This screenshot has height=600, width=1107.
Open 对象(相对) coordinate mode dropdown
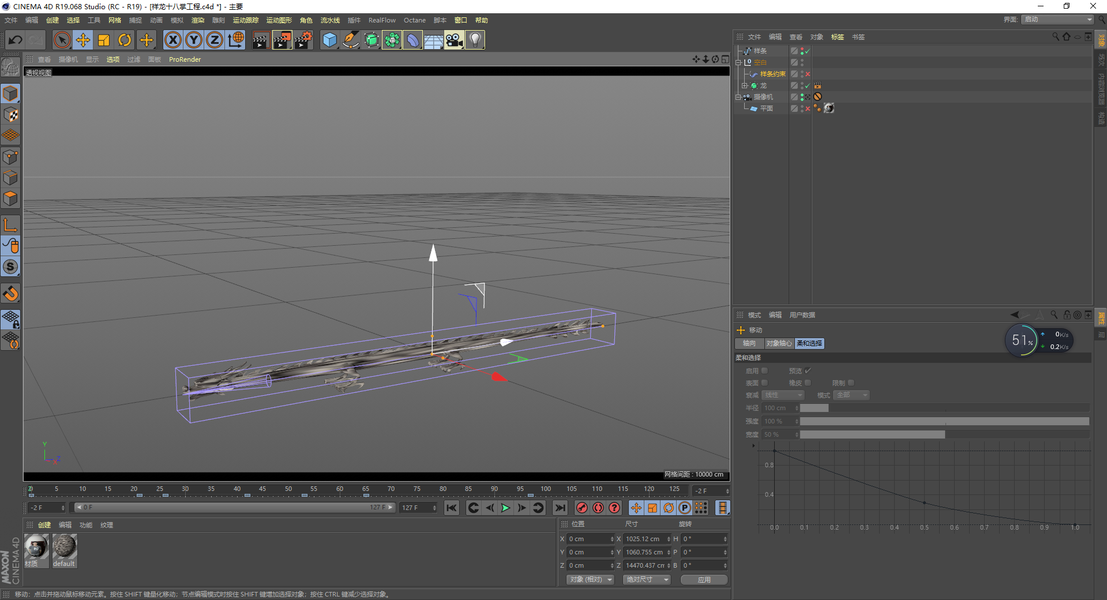point(590,580)
